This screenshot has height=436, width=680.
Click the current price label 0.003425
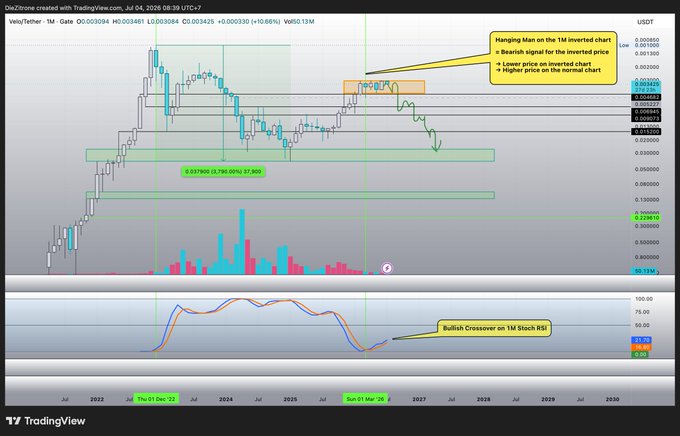click(x=646, y=84)
